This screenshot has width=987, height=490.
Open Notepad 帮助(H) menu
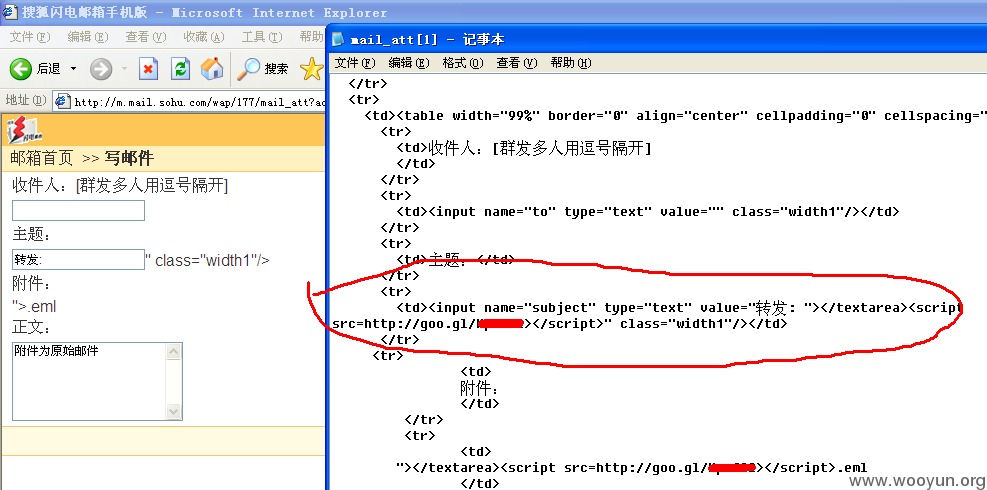click(x=571, y=63)
